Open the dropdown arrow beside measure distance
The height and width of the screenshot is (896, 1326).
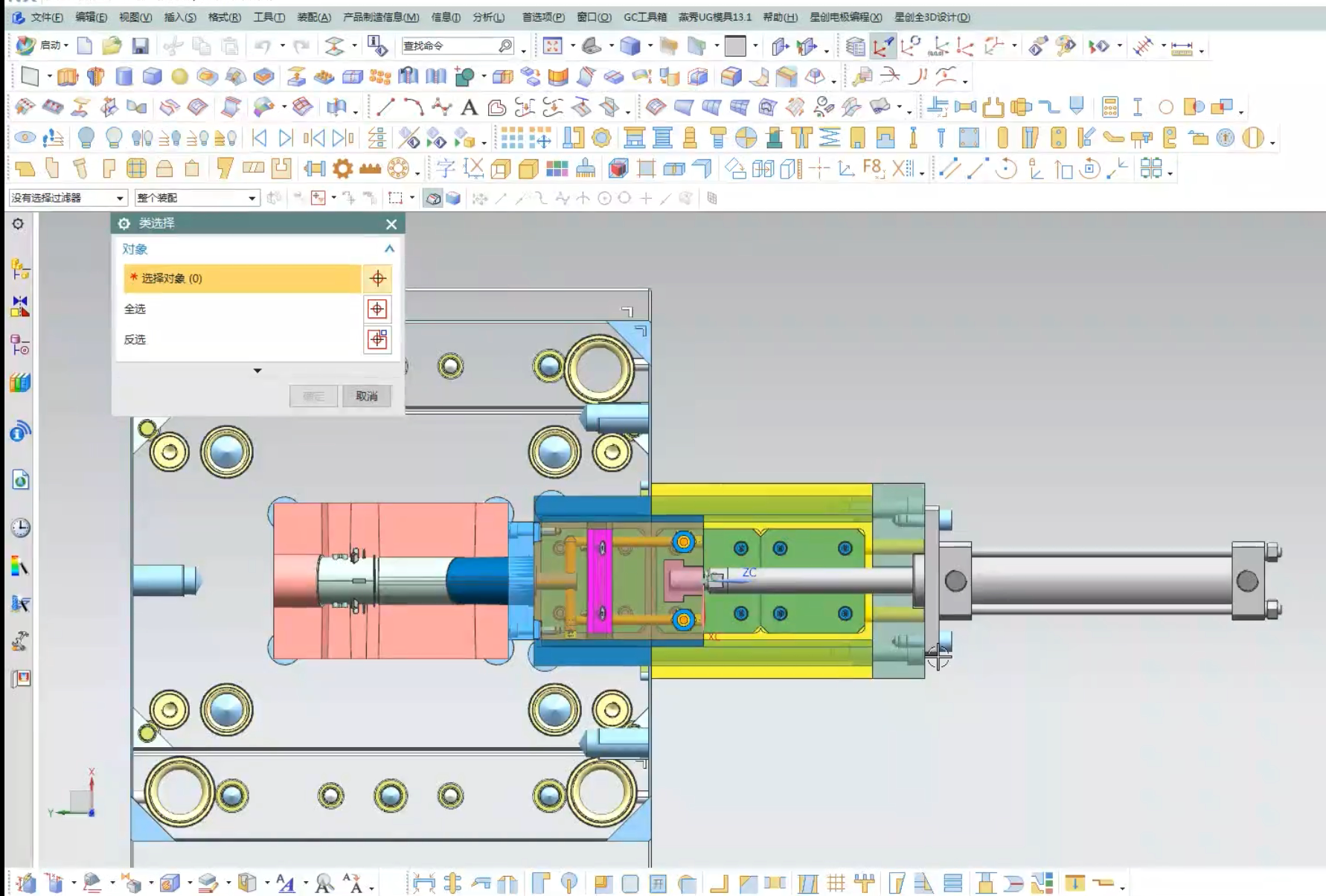pos(1202,51)
